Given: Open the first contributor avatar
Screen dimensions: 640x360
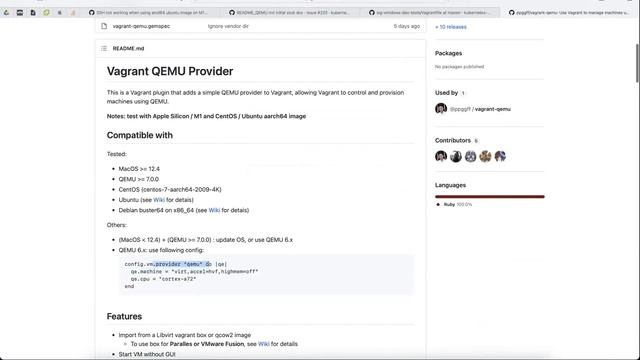Looking at the screenshot, I should pyautogui.click(x=441, y=156).
